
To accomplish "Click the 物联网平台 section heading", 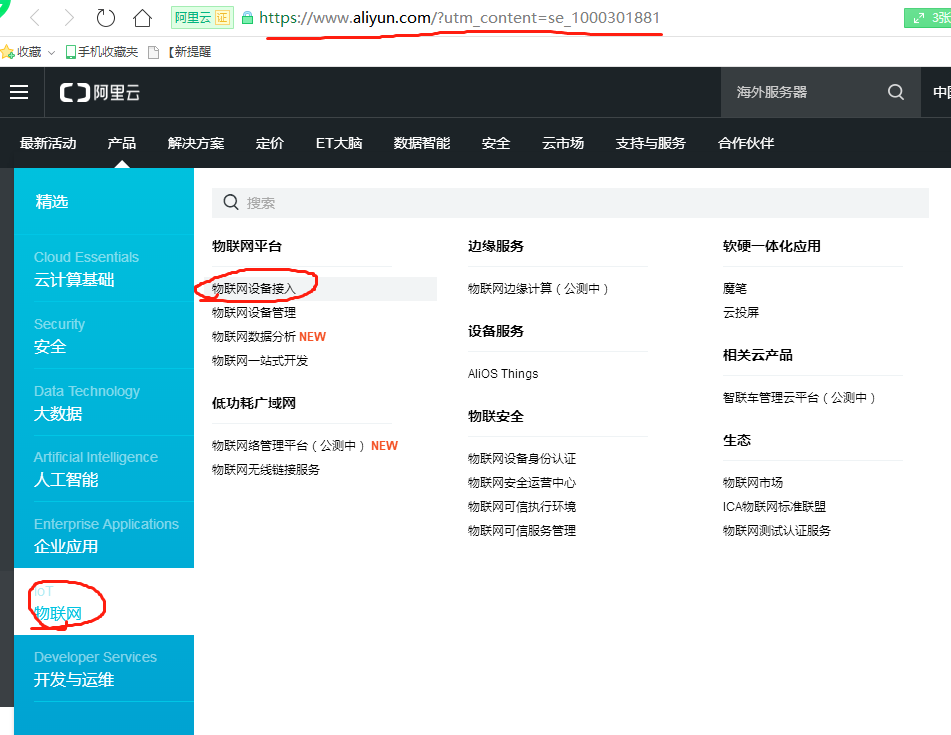I will click(x=247, y=246).
